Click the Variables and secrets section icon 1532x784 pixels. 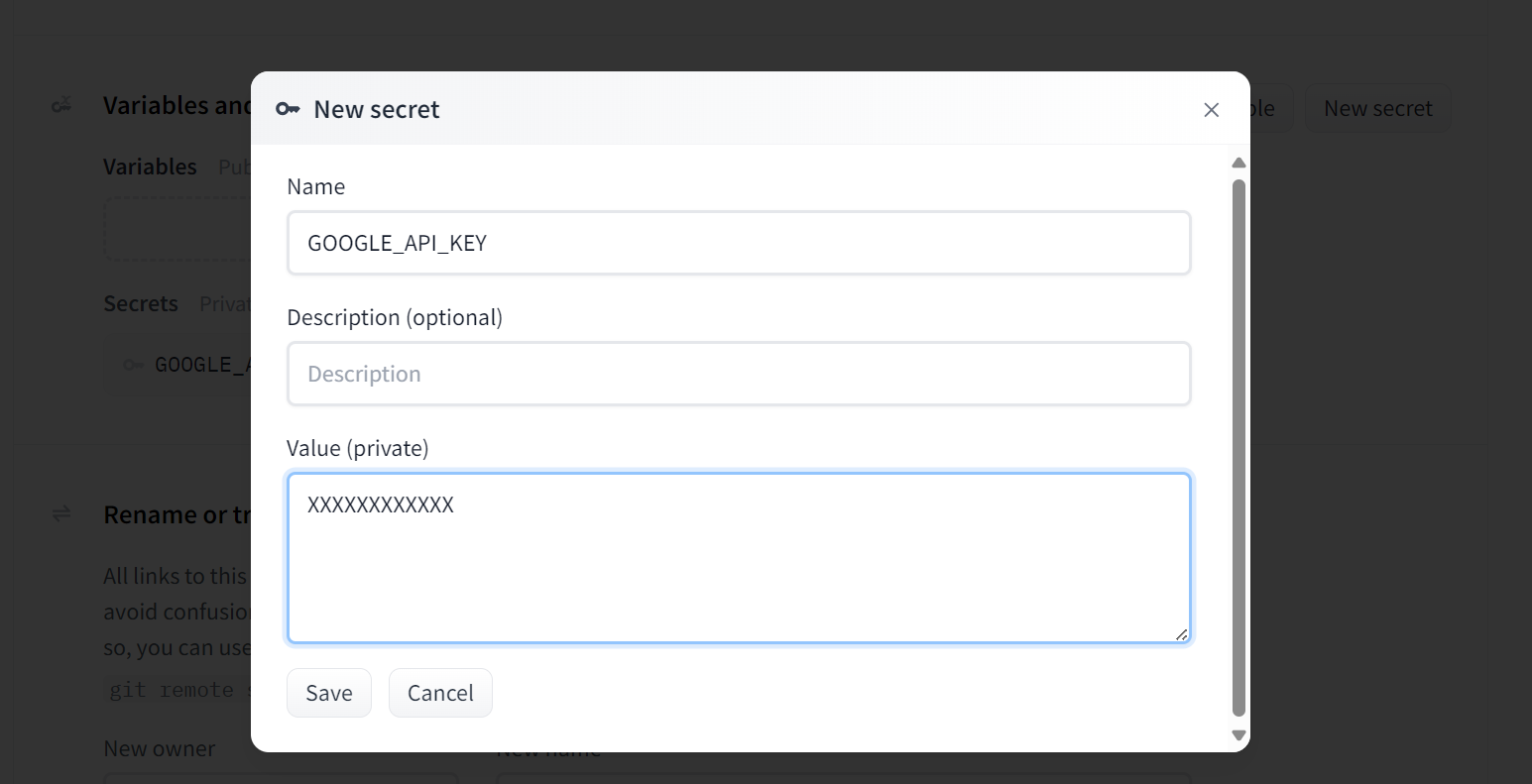[x=61, y=105]
